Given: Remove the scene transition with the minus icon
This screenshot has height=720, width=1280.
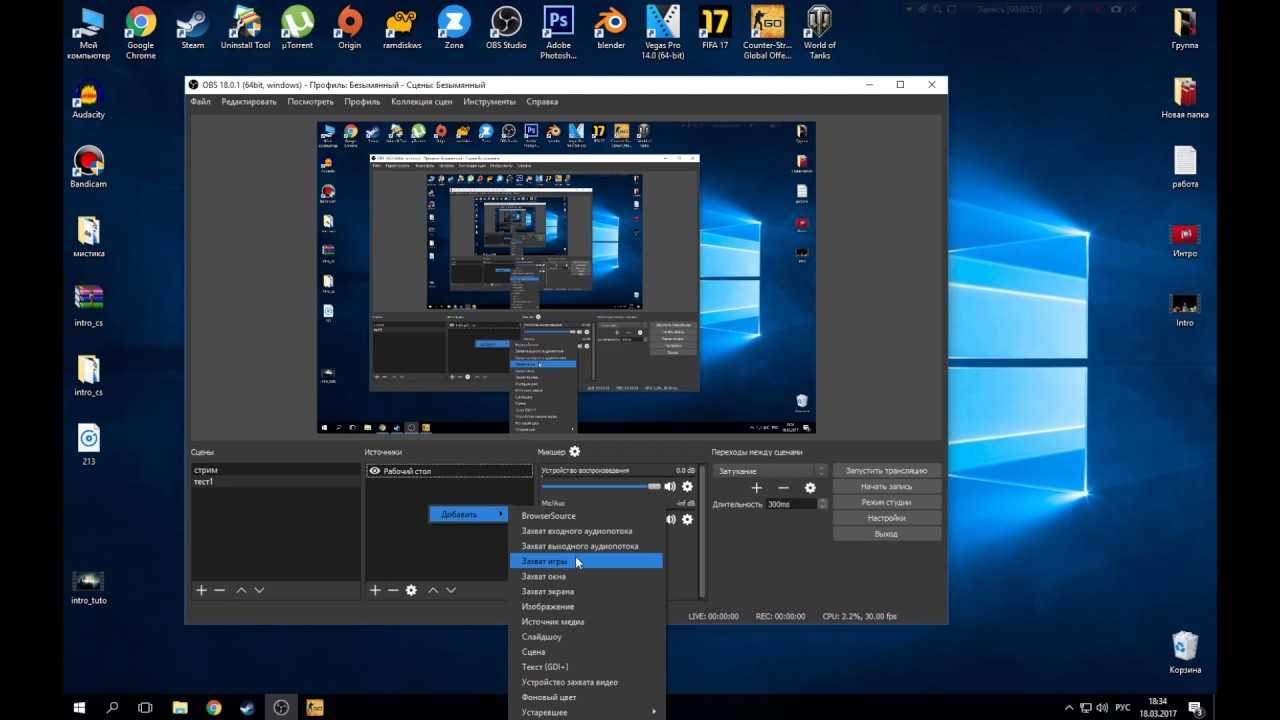Looking at the screenshot, I should point(783,488).
